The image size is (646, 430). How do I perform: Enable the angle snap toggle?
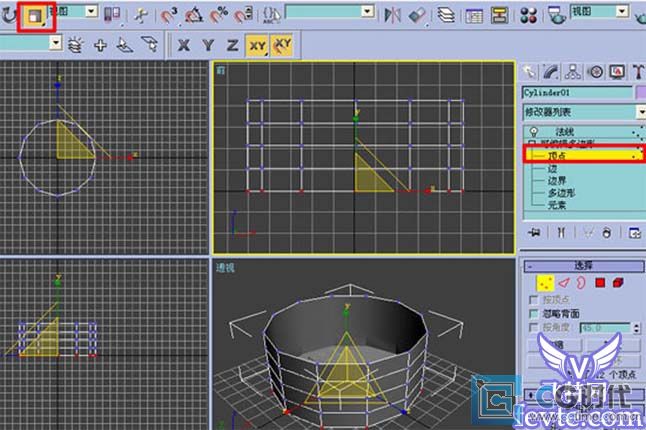click(194, 15)
